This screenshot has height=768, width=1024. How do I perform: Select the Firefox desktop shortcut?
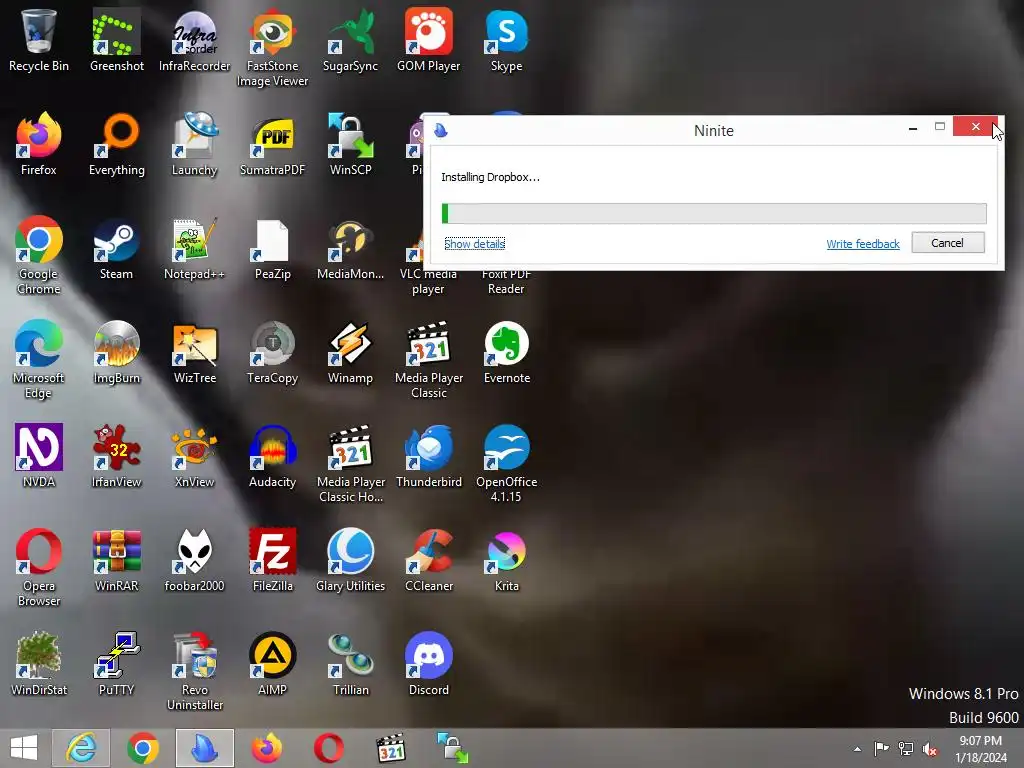(39, 144)
